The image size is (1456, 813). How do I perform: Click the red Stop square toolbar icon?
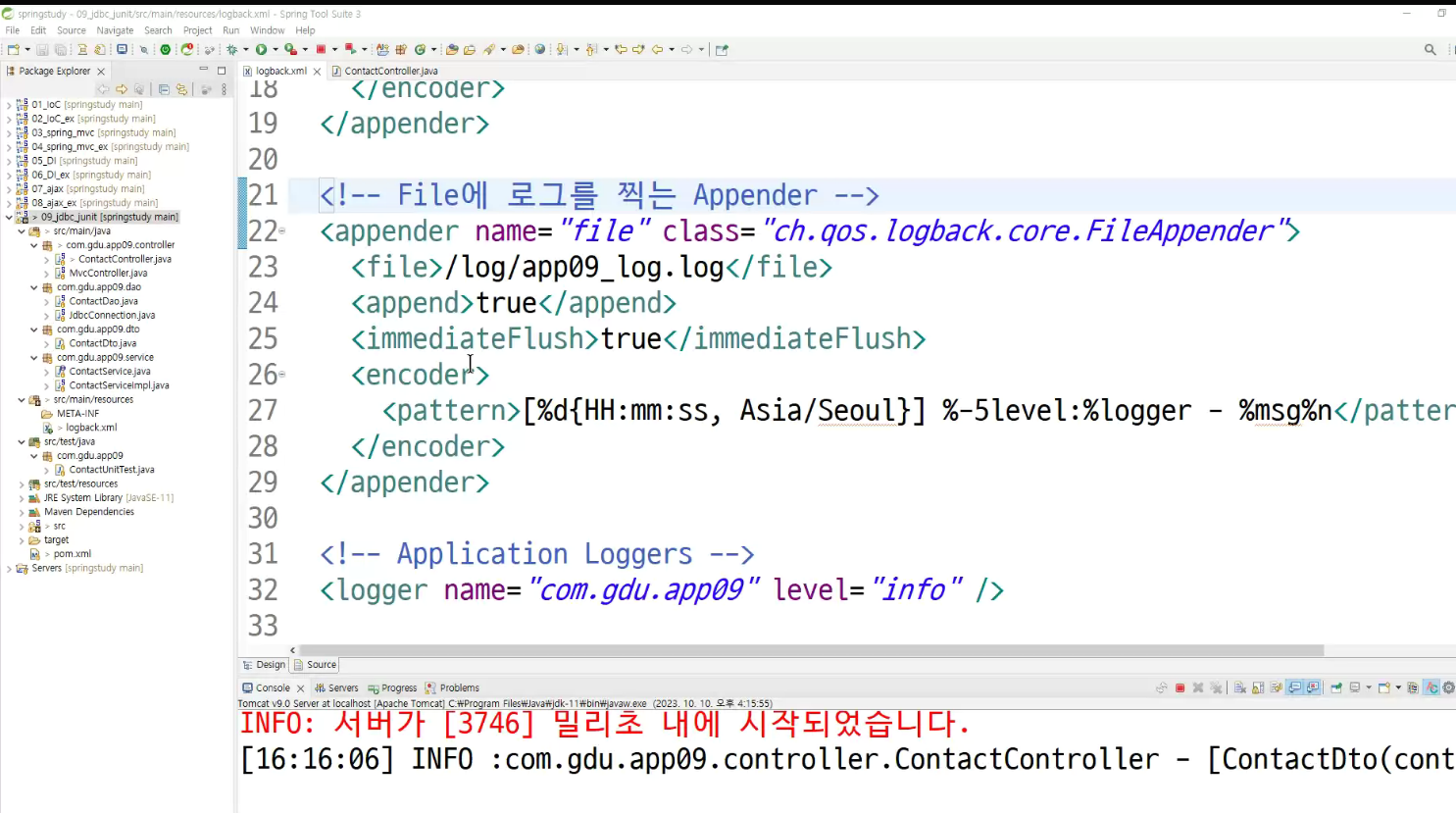(321, 49)
